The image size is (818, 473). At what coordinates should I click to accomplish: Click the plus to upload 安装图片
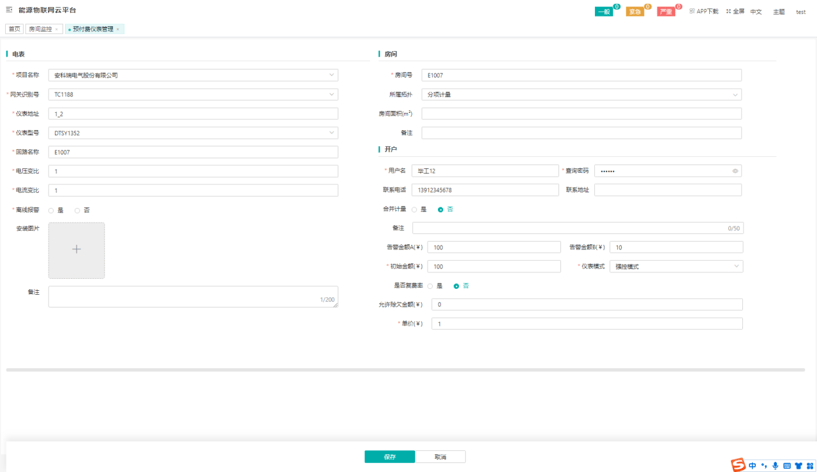pyautogui.click(x=77, y=250)
